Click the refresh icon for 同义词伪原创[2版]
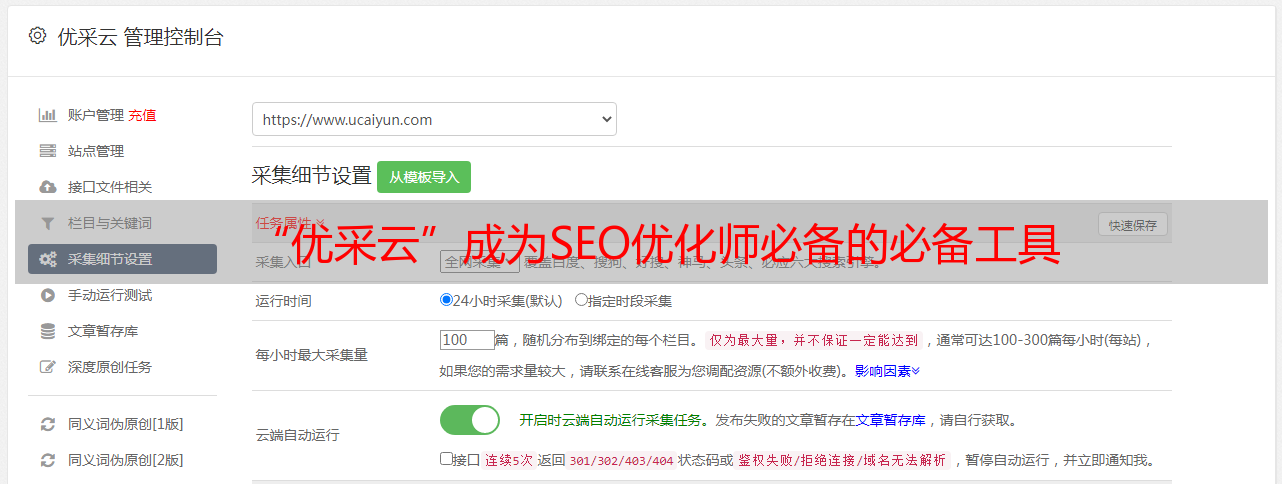The width and height of the screenshot is (1282, 484). click(47, 460)
